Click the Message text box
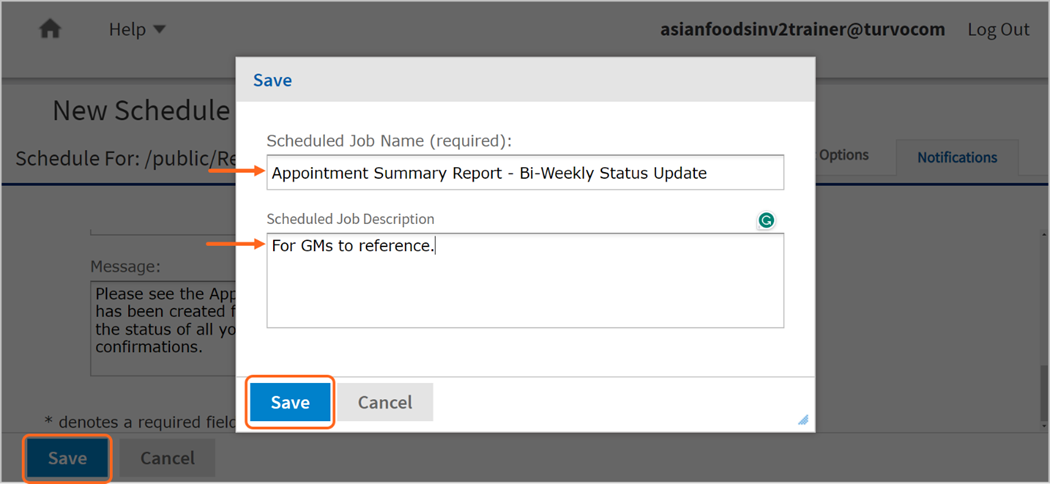1050x484 pixels. click(x=163, y=328)
